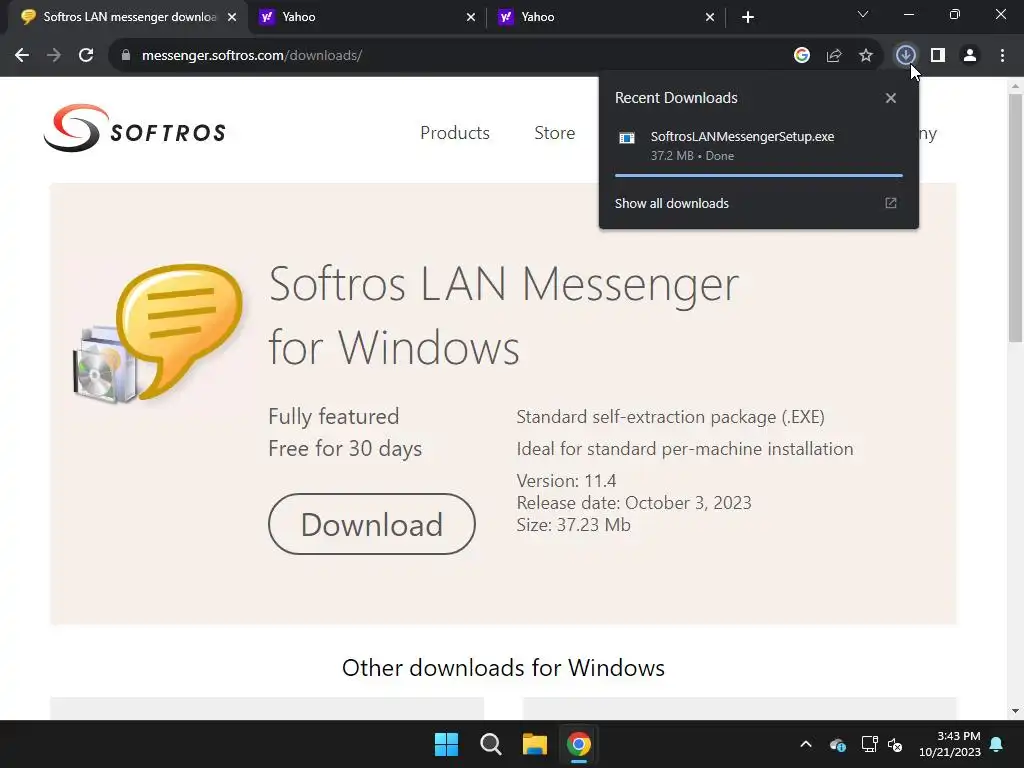This screenshot has height=768, width=1024.
Task: Open the Products menu
Action: tap(455, 133)
